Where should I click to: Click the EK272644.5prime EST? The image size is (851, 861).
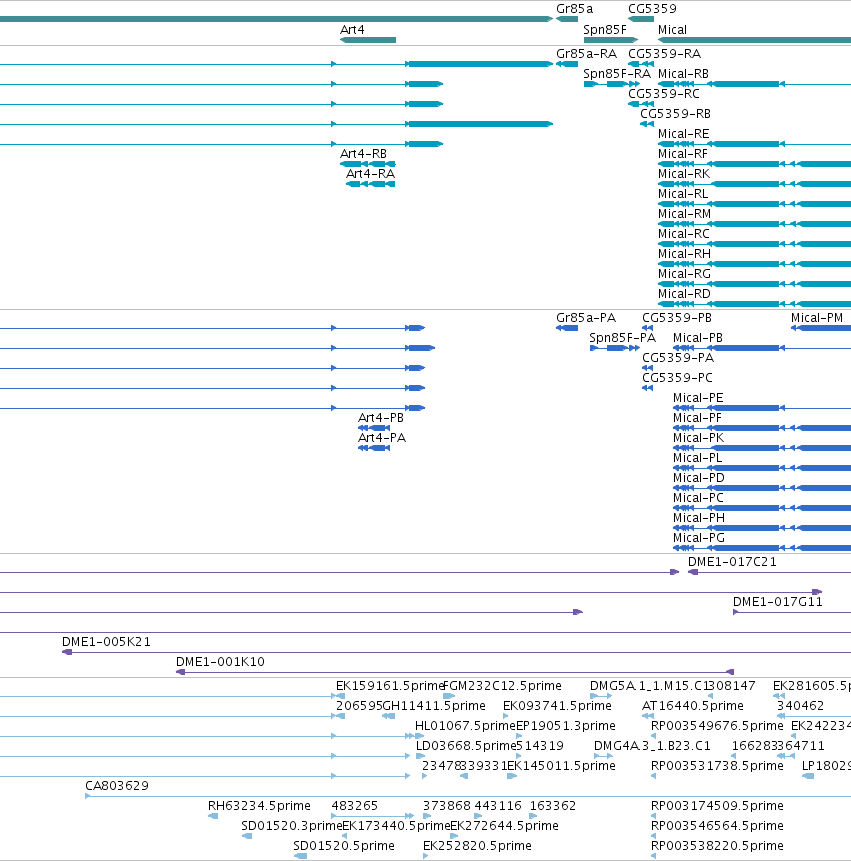click(x=454, y=836)
